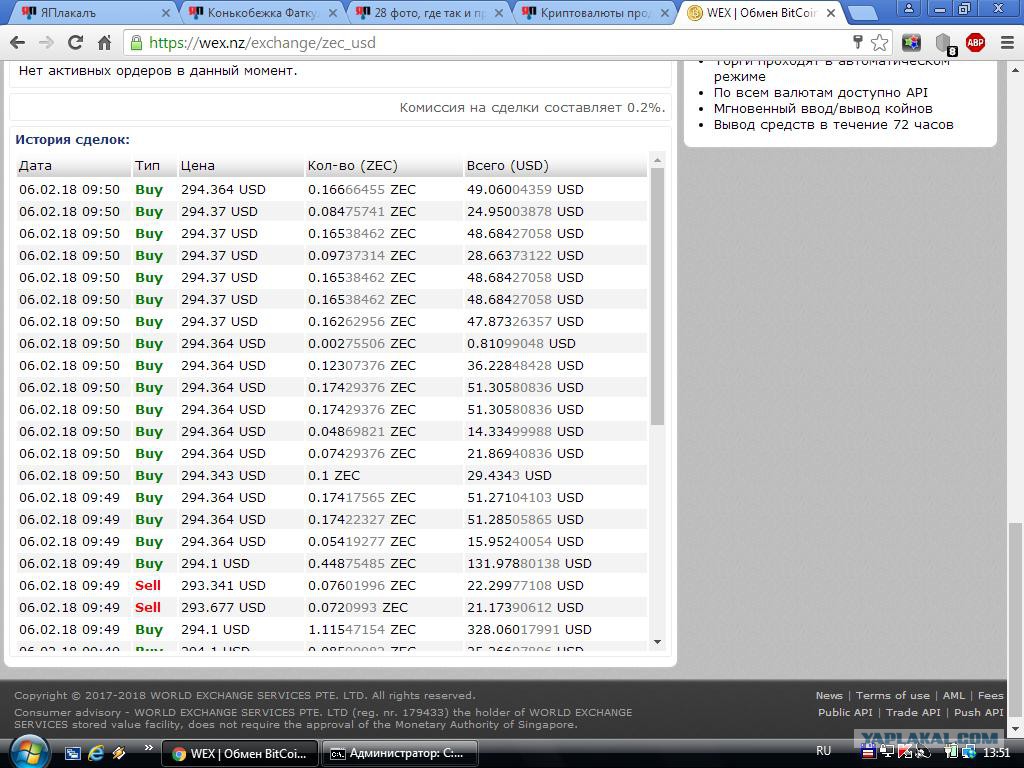Close the ЯПлакалъ tab

pos(166,12)
